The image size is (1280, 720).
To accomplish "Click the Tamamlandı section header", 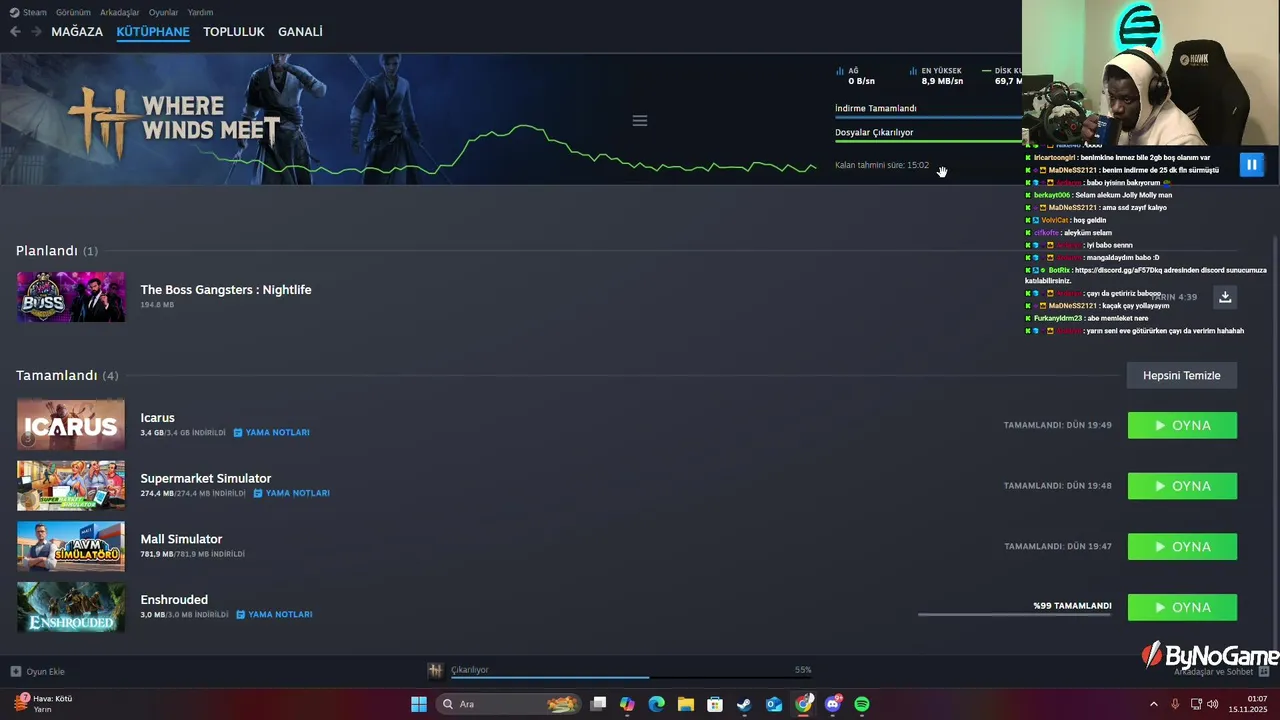I will 67,376.
